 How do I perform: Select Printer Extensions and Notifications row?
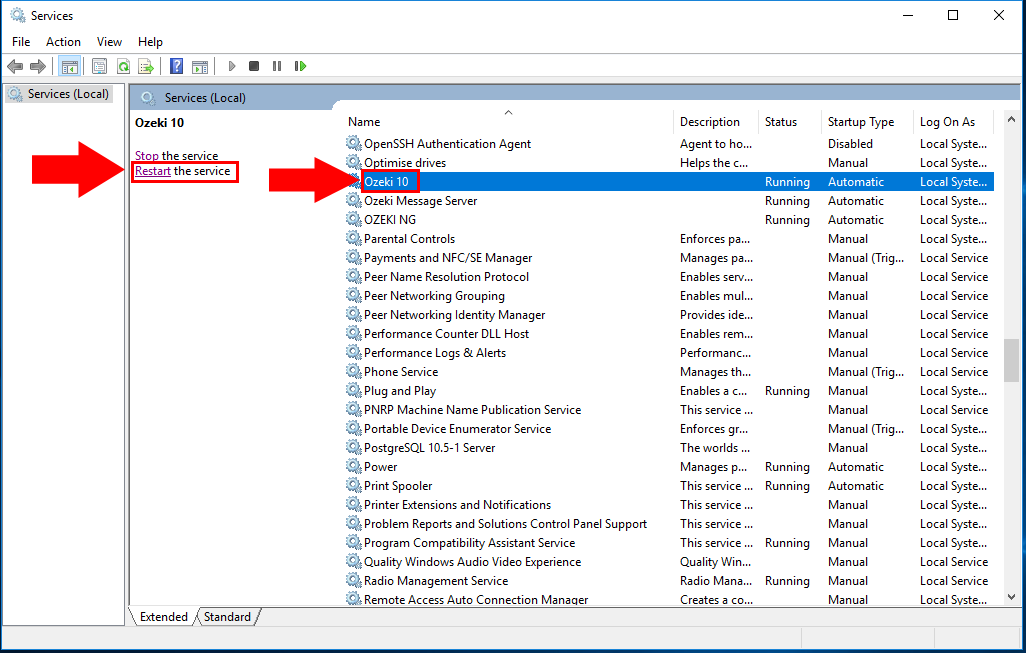[x=669, y=504]
